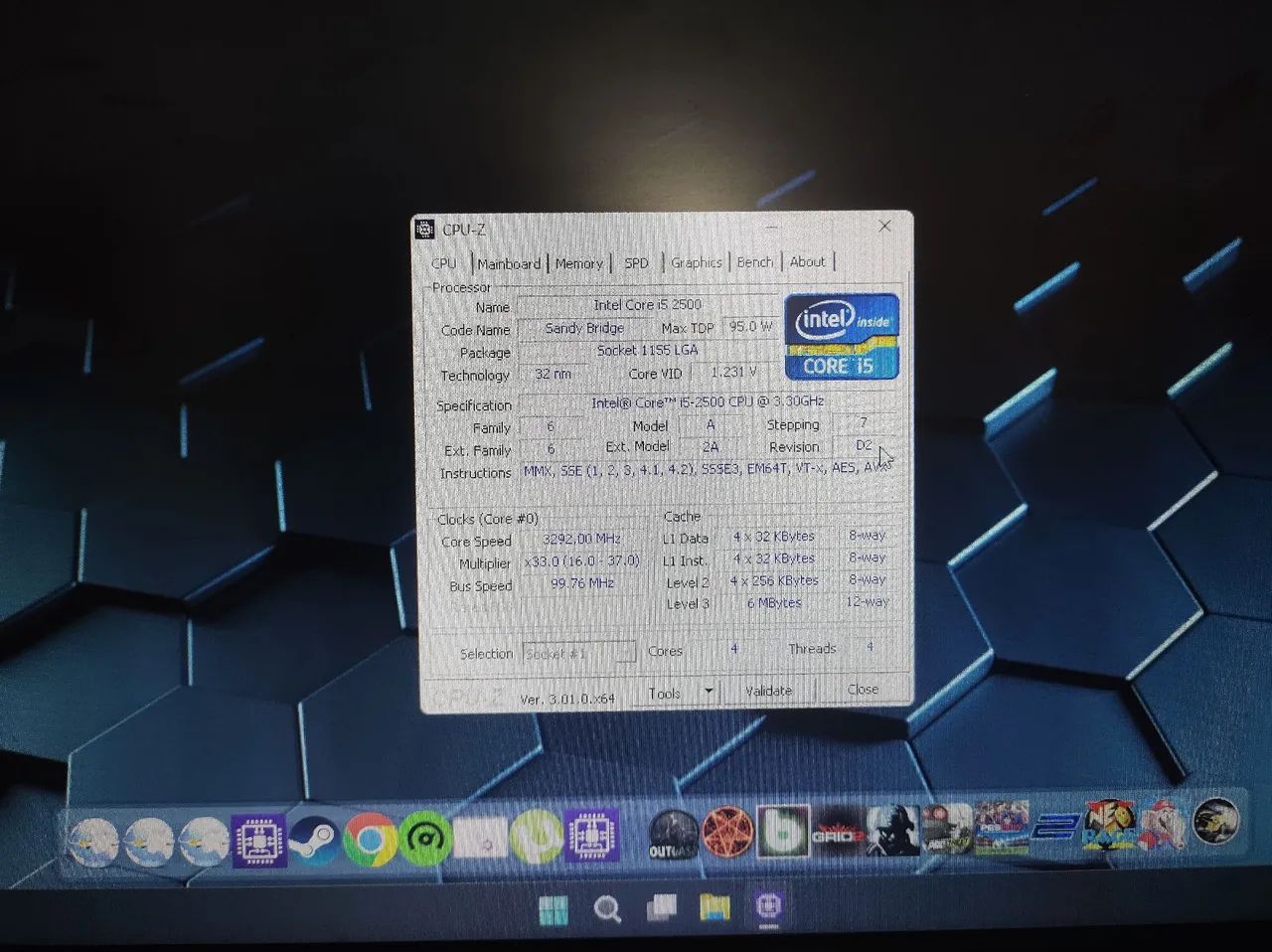Open the round dark icon at dock's end
This screenshot has width=1272, height=952.
point(1216,821)
